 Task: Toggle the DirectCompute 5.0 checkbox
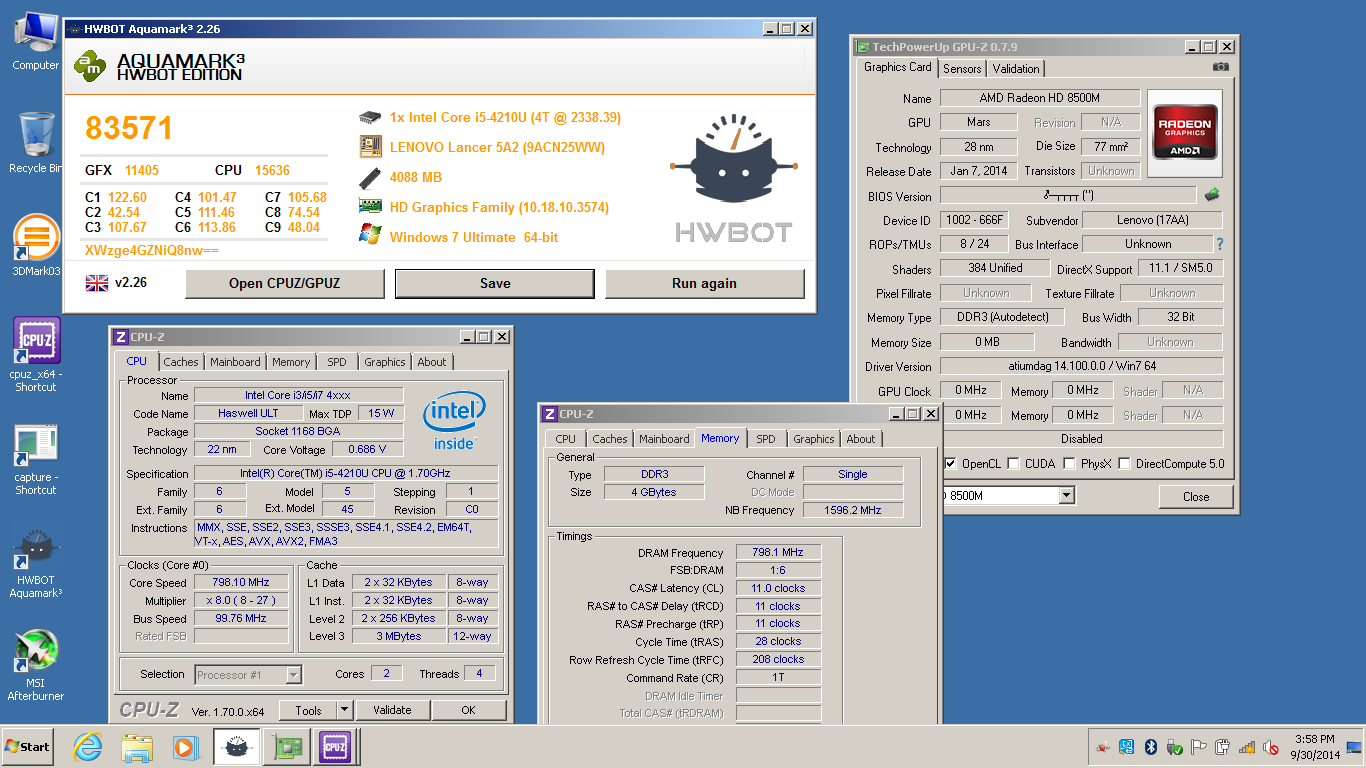click(1125, 464)
